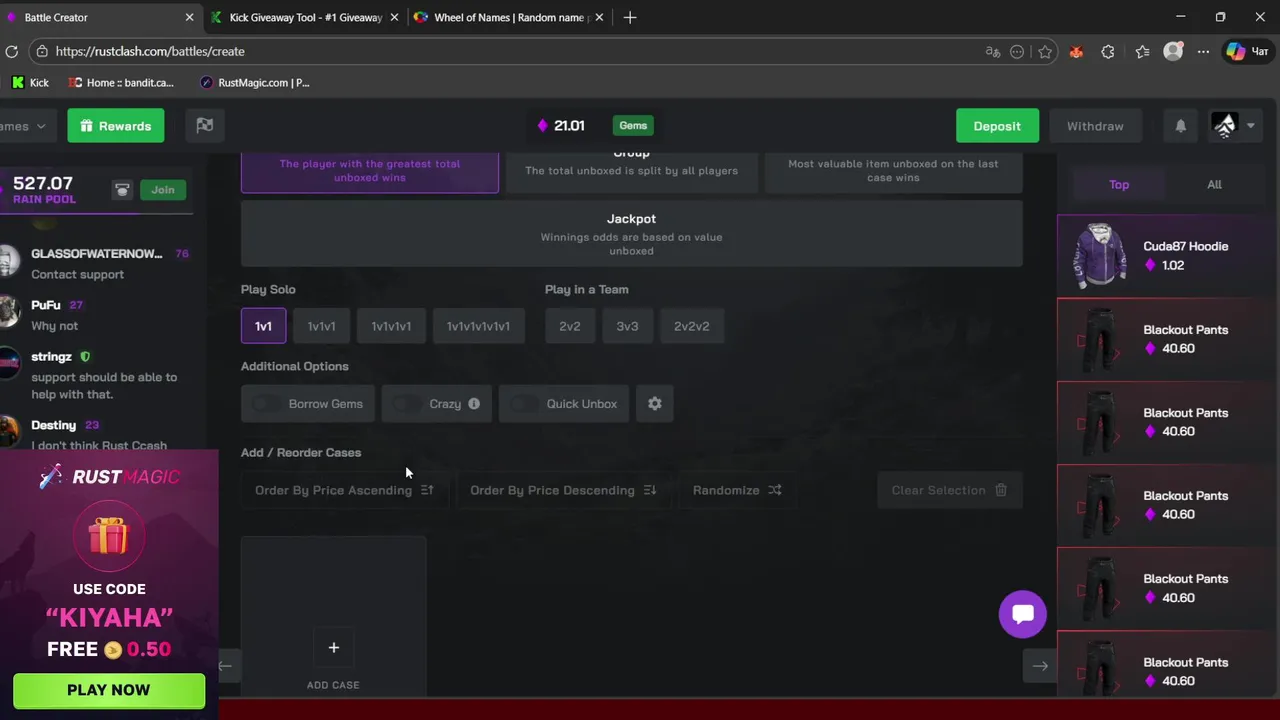Close the Wheel of Names tab

(598, 17)
